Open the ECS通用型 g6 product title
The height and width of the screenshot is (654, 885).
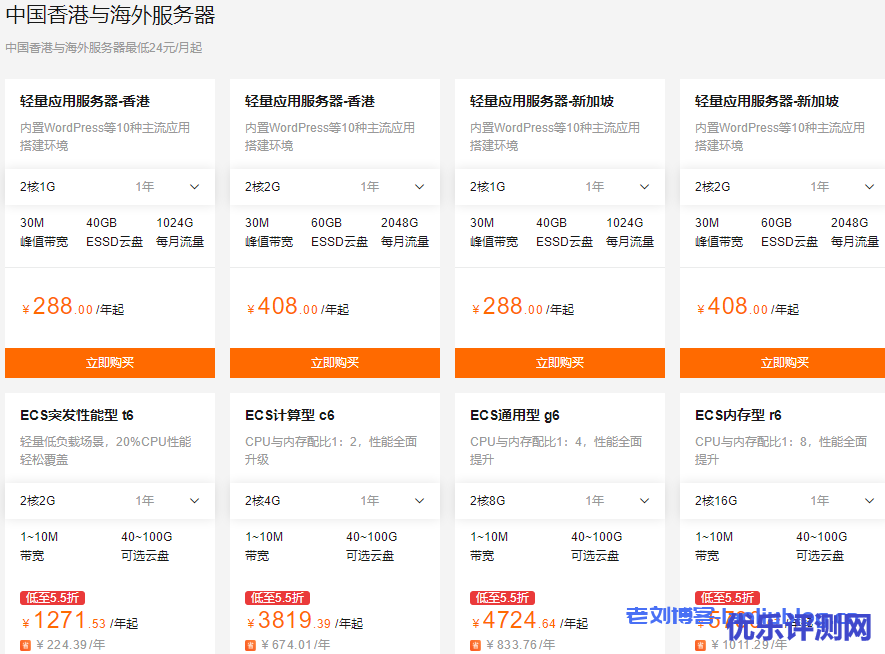point(515,415)
